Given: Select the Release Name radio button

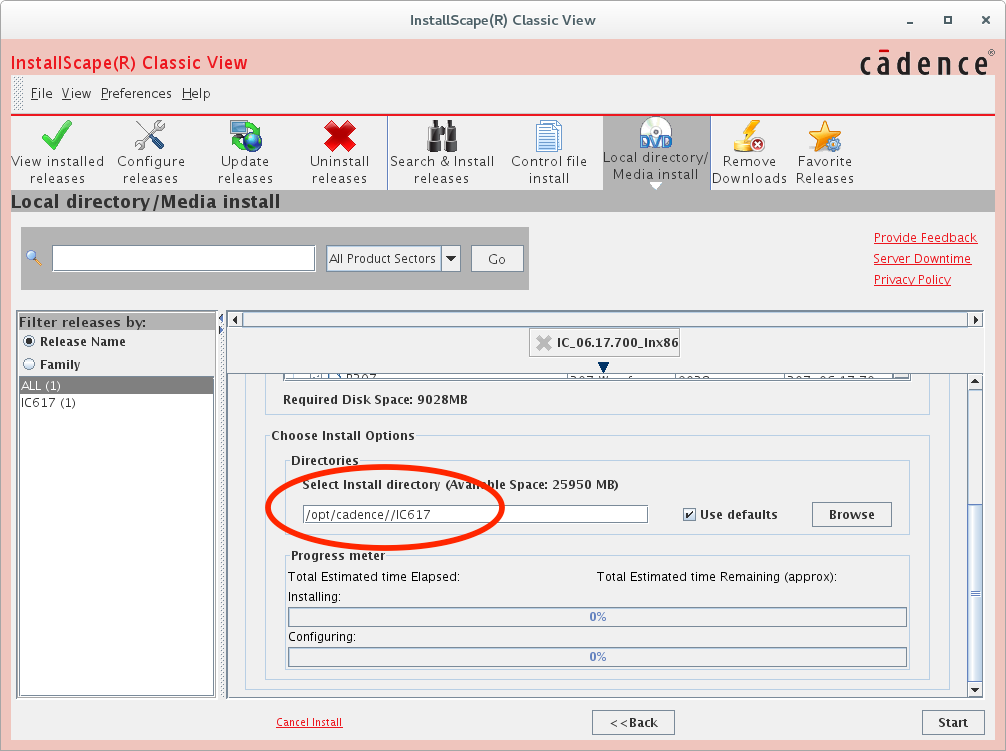Looking at the screenshot, I should point(29,341).
